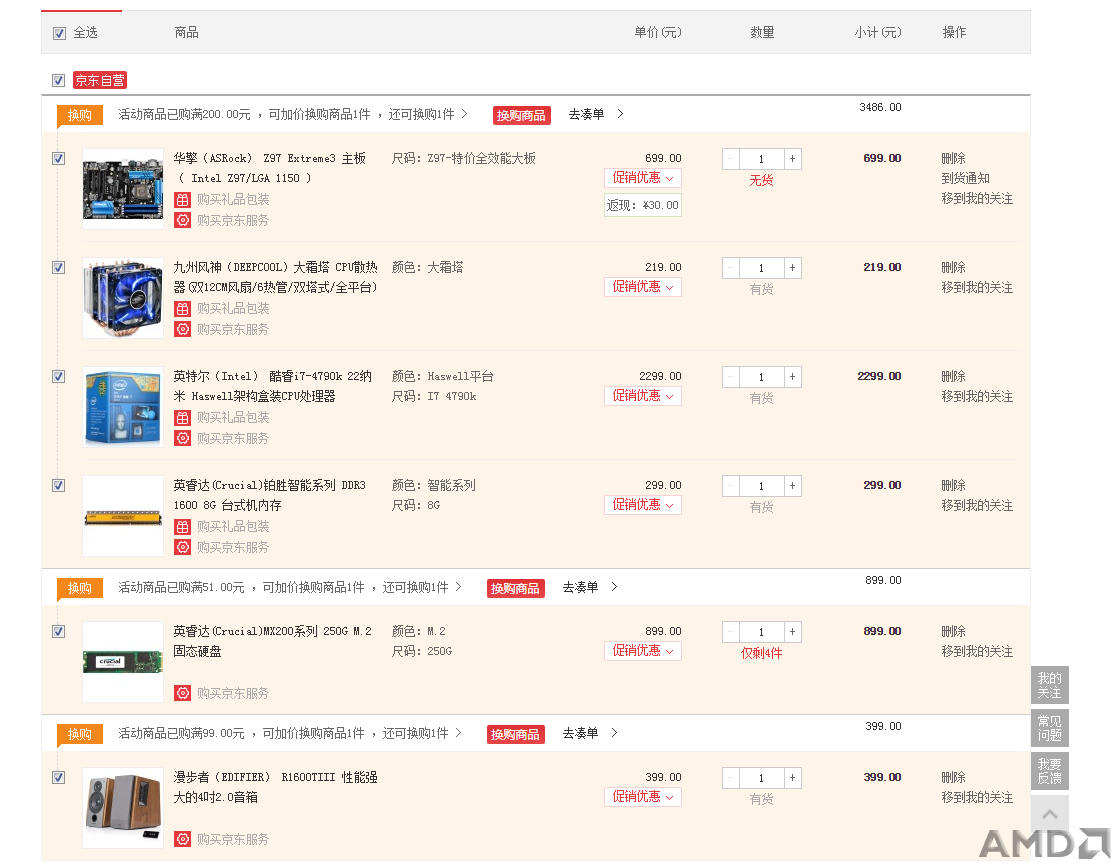The image size is (1116, 864).
Task: Decrease quantity of ASRock motherboard
Action: [x=731, y=159]
